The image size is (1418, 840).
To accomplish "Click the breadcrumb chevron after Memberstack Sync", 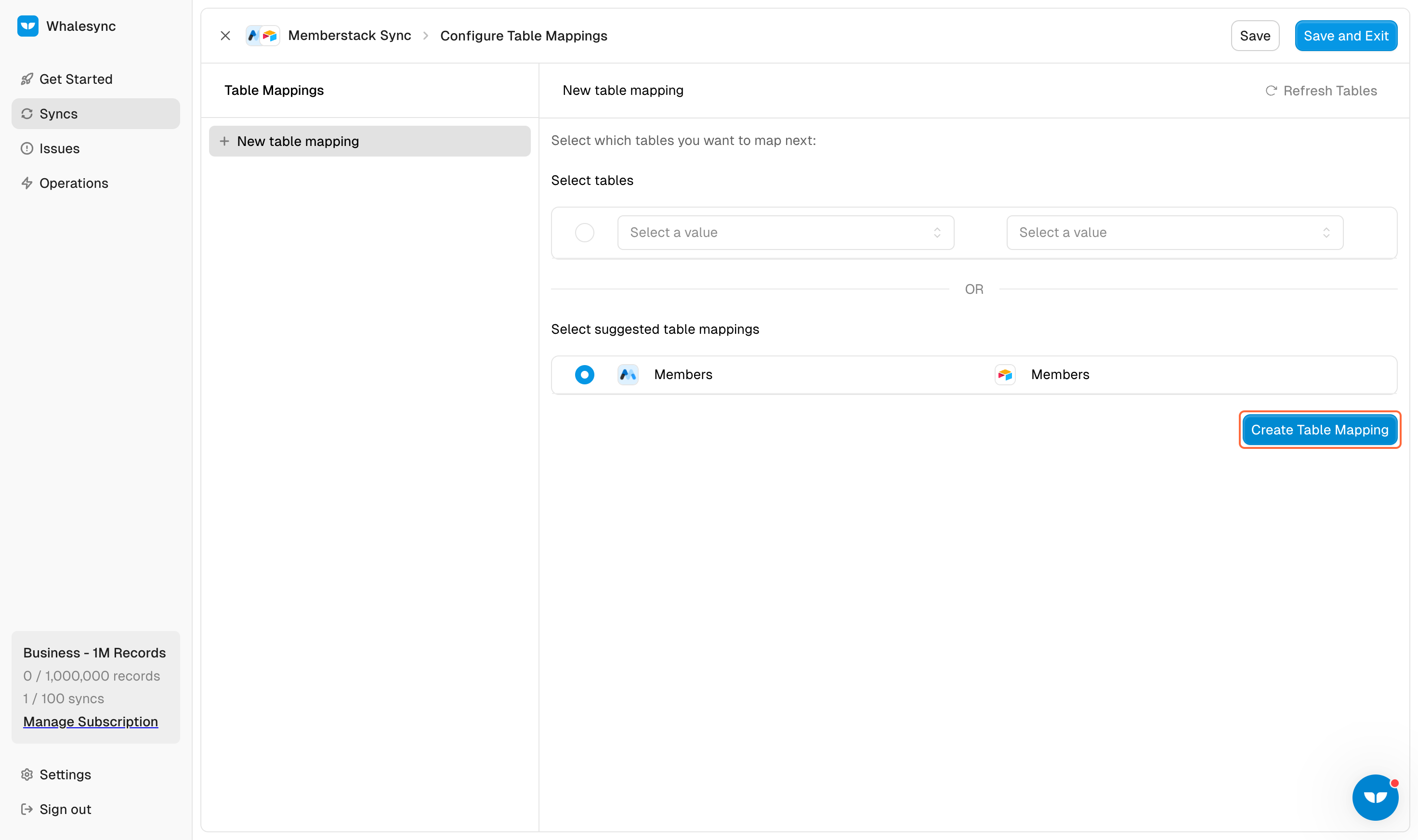I will 426,36.
